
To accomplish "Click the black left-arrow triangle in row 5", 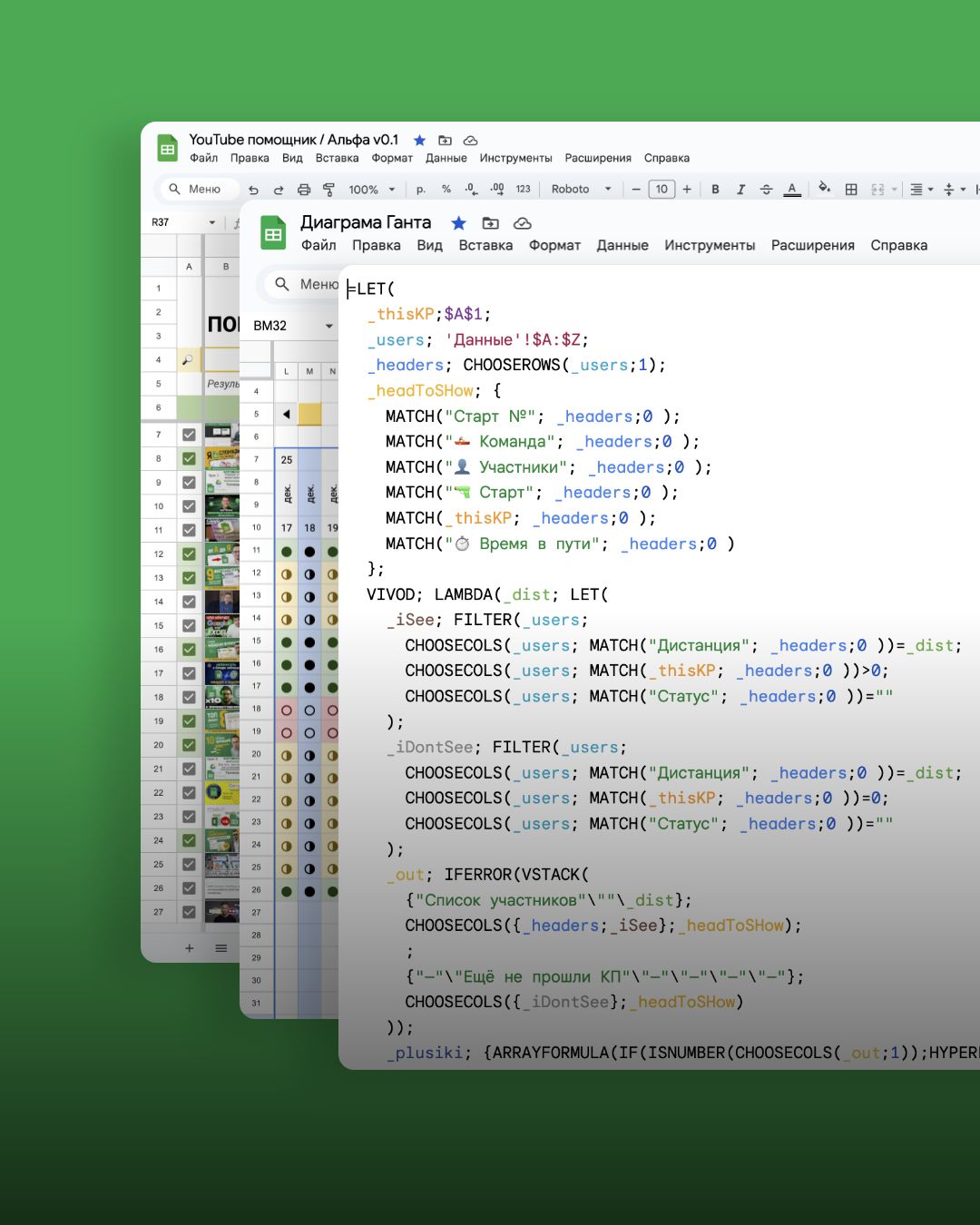I will pos(287,415).
